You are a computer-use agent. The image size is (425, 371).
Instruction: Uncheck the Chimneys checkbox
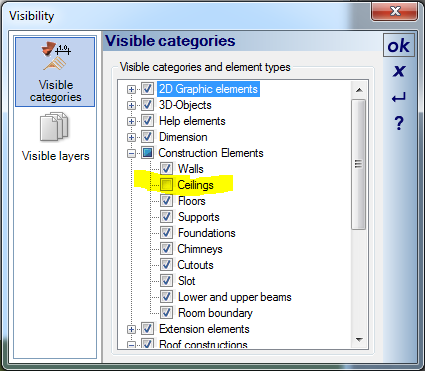point(166,249)
